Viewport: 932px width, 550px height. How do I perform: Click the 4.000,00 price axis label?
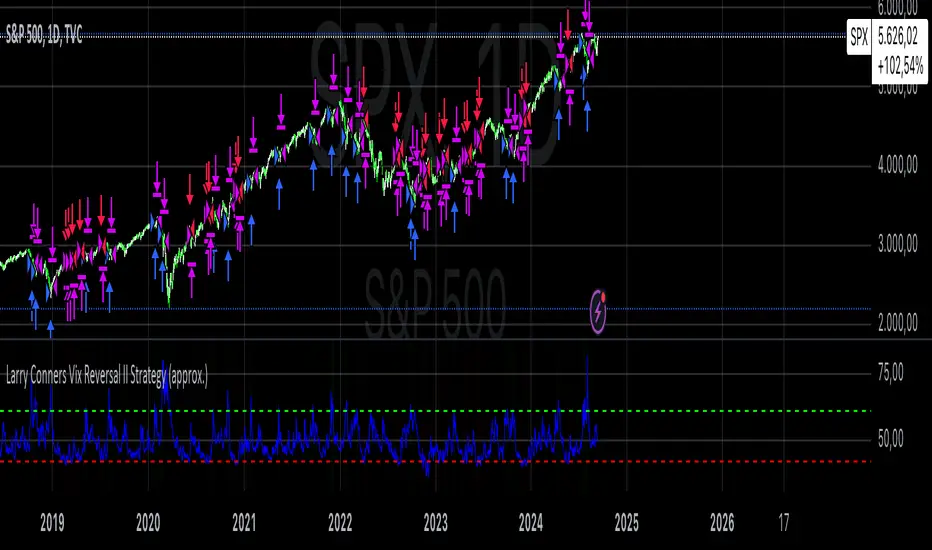click(x=898, y=165)
